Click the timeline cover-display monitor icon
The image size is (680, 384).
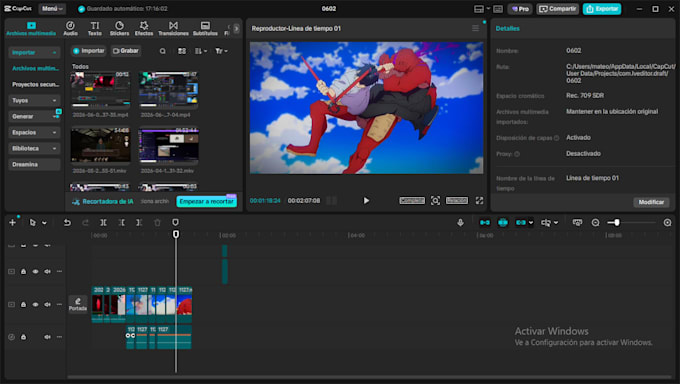577,223
